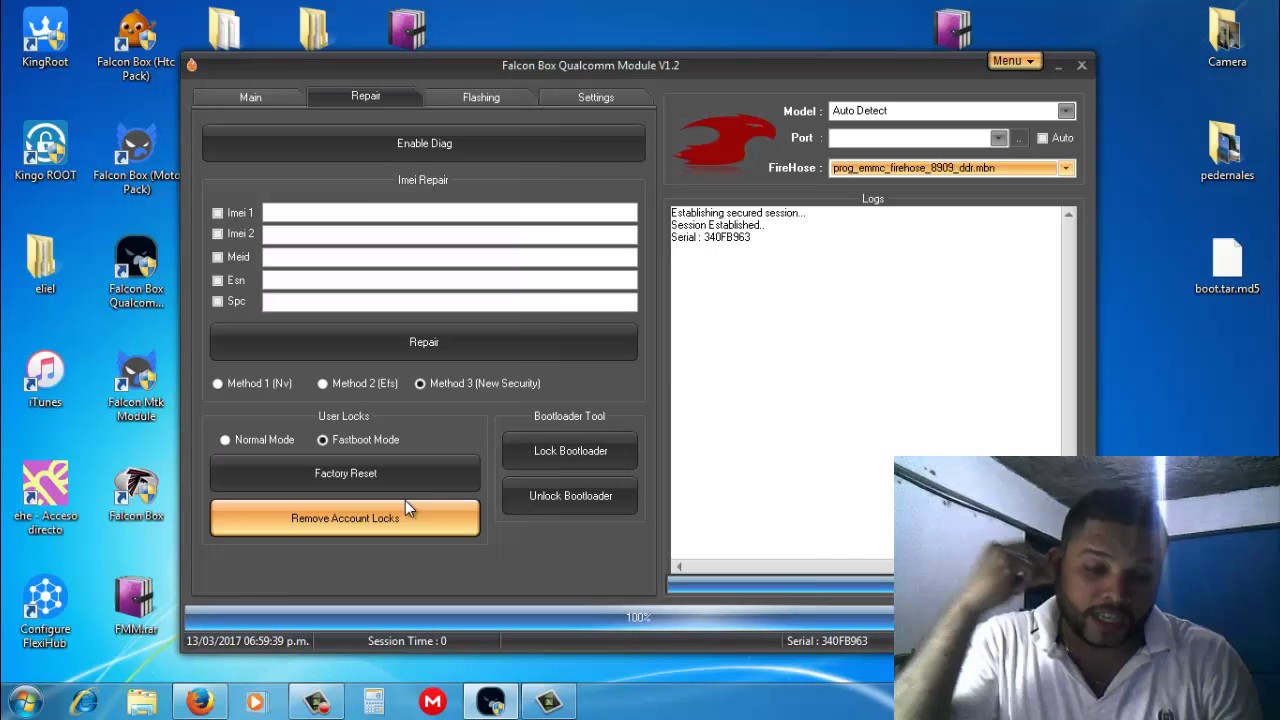
Task: Open Windows Media Player from the taskbar
Action: (258, 702)
